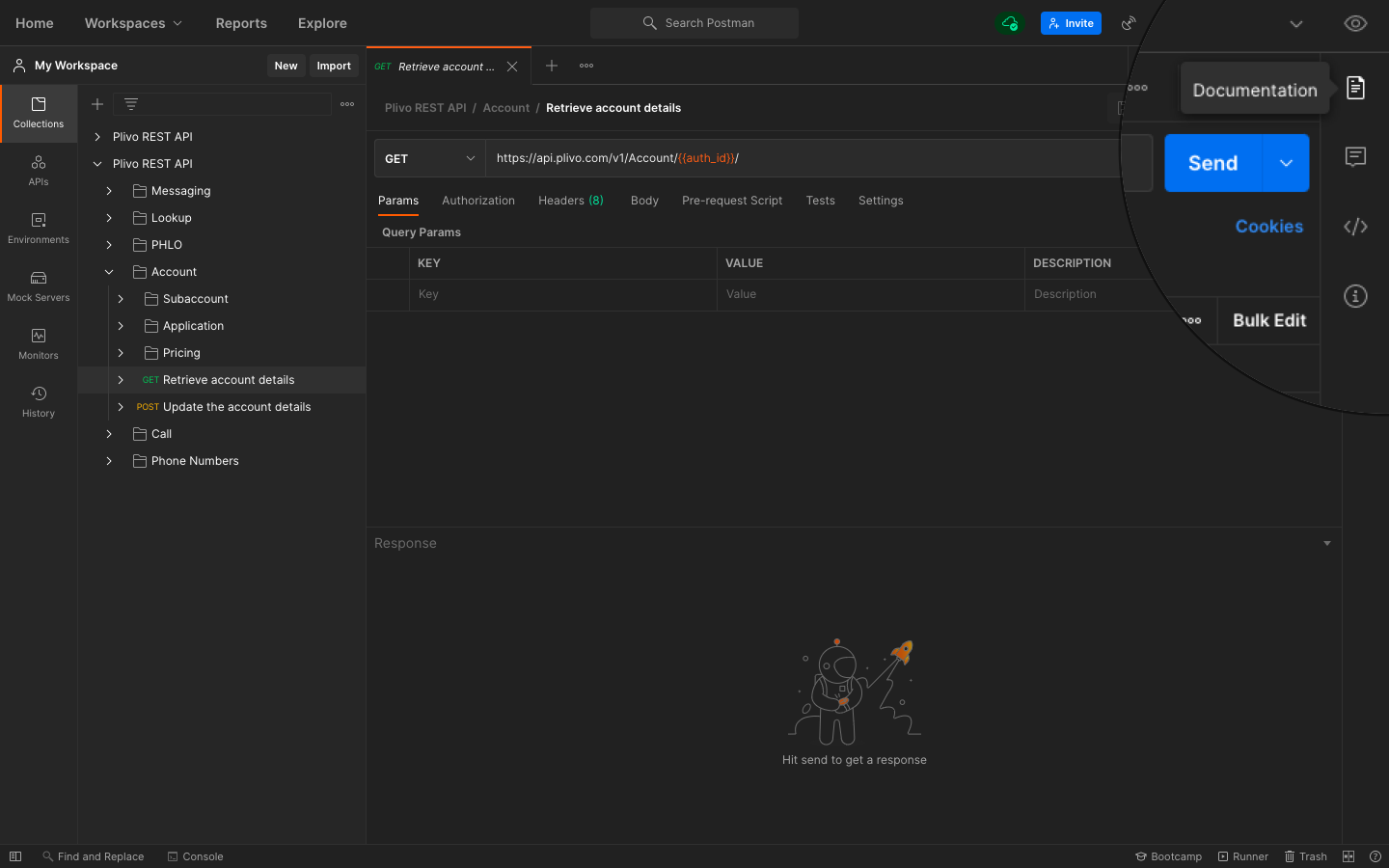The height and width of the screenshot is (868, 1389).
Task: Open Monitors in sidebar
Action: click(39, 343)
